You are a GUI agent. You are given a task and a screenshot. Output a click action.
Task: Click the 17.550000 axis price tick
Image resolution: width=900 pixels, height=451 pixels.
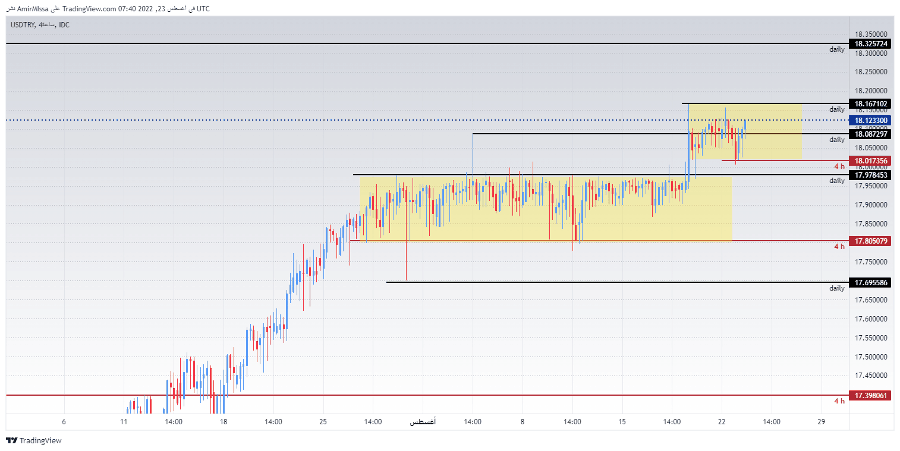coord(871,338)
